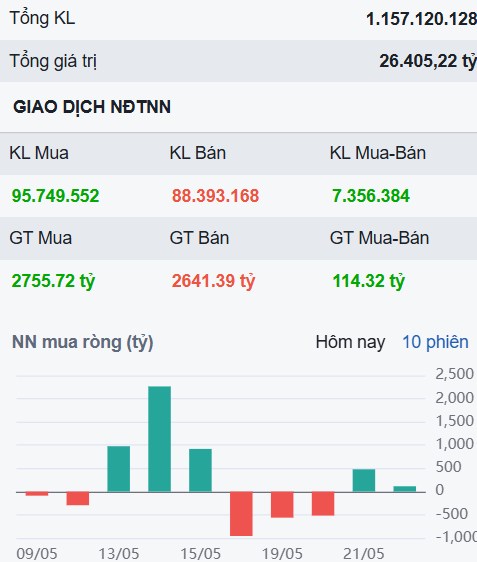
Task: Click the buy value 2755.72 tỷ
Action: 53,281
